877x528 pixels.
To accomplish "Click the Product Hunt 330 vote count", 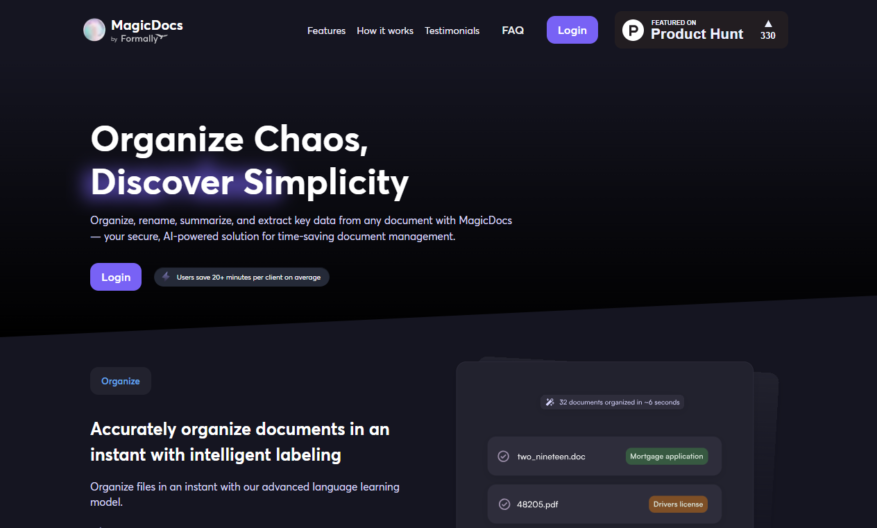I will (x=768, y=36).
